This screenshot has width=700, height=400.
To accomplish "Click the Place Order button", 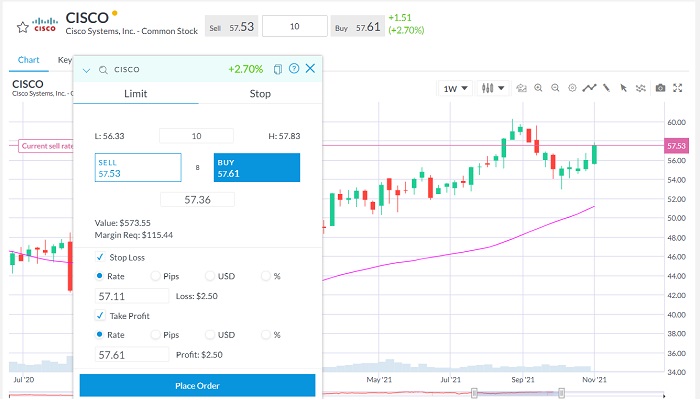I will [197, 386].
